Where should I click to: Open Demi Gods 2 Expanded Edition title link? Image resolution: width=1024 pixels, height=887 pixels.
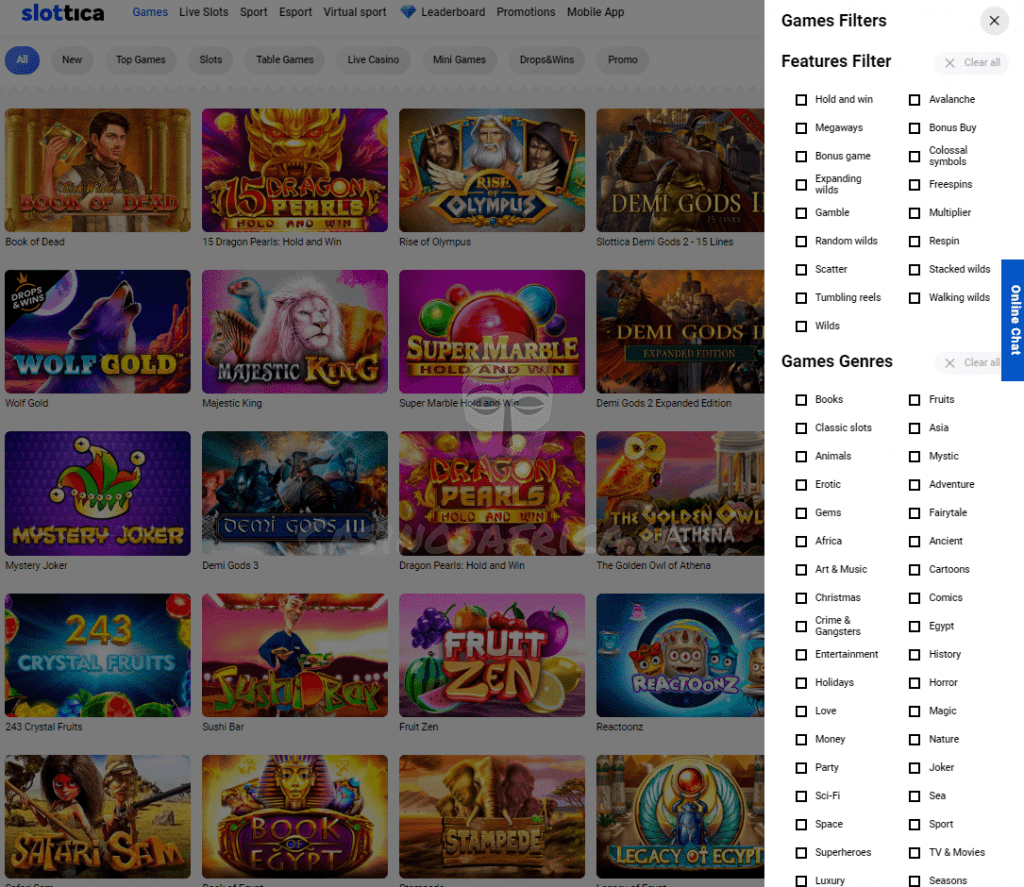click(x=664, y=404)
